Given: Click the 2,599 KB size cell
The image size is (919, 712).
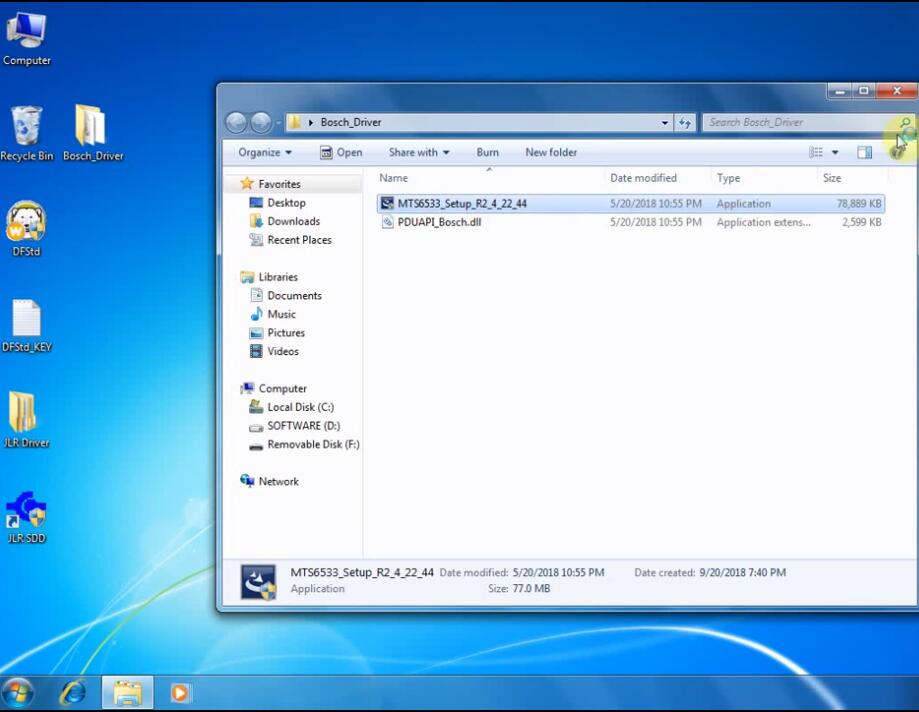Looking at the screenshot, I should (862, 222).
